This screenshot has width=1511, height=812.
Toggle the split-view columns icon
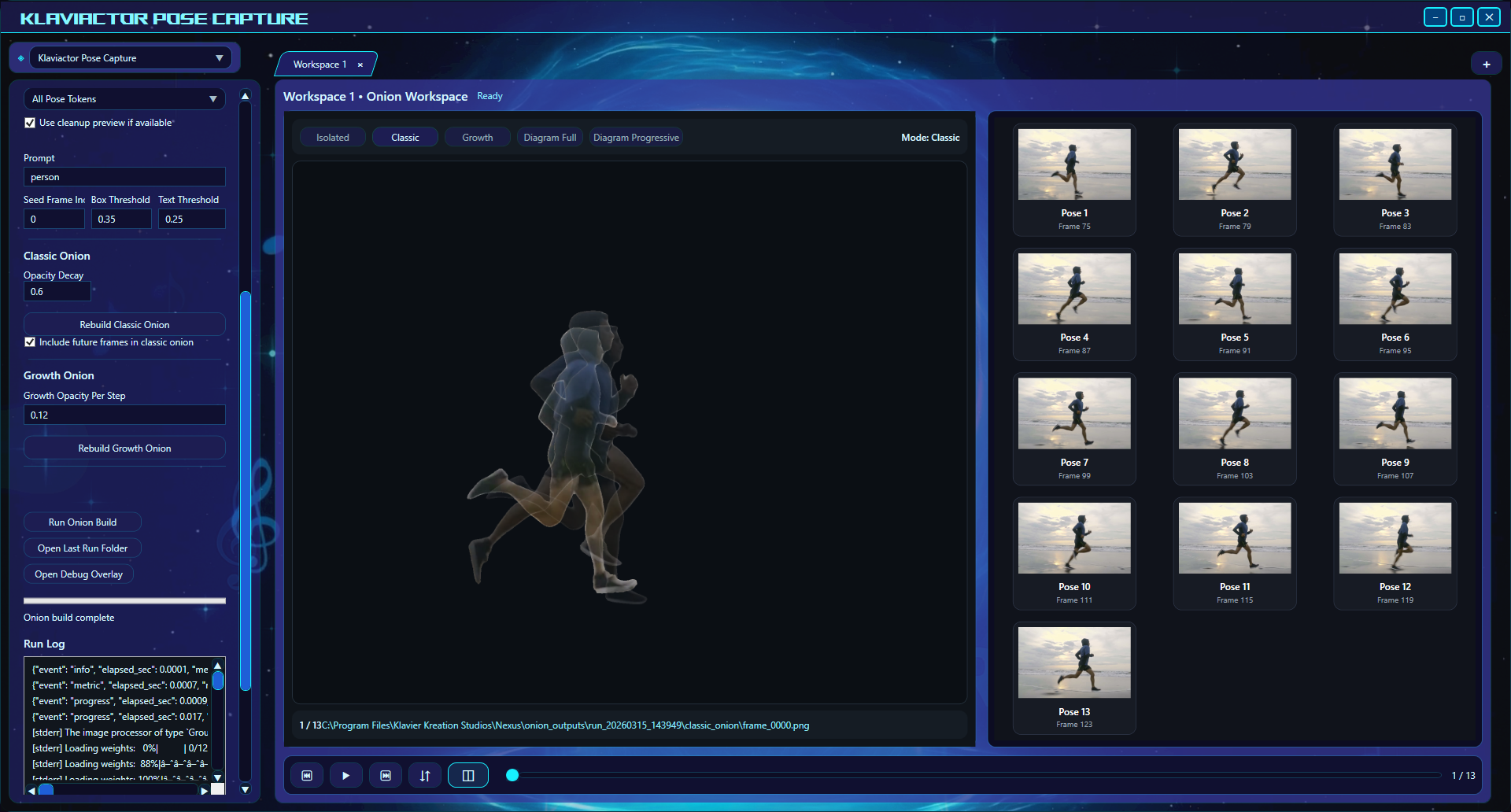(468, 776)
